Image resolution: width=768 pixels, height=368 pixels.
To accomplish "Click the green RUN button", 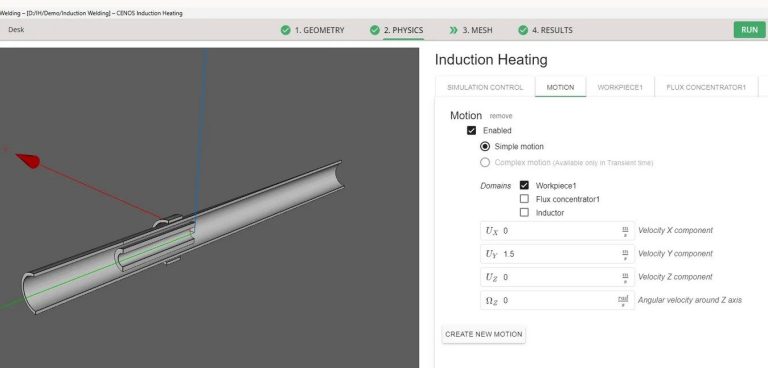I will coord(749,30).
